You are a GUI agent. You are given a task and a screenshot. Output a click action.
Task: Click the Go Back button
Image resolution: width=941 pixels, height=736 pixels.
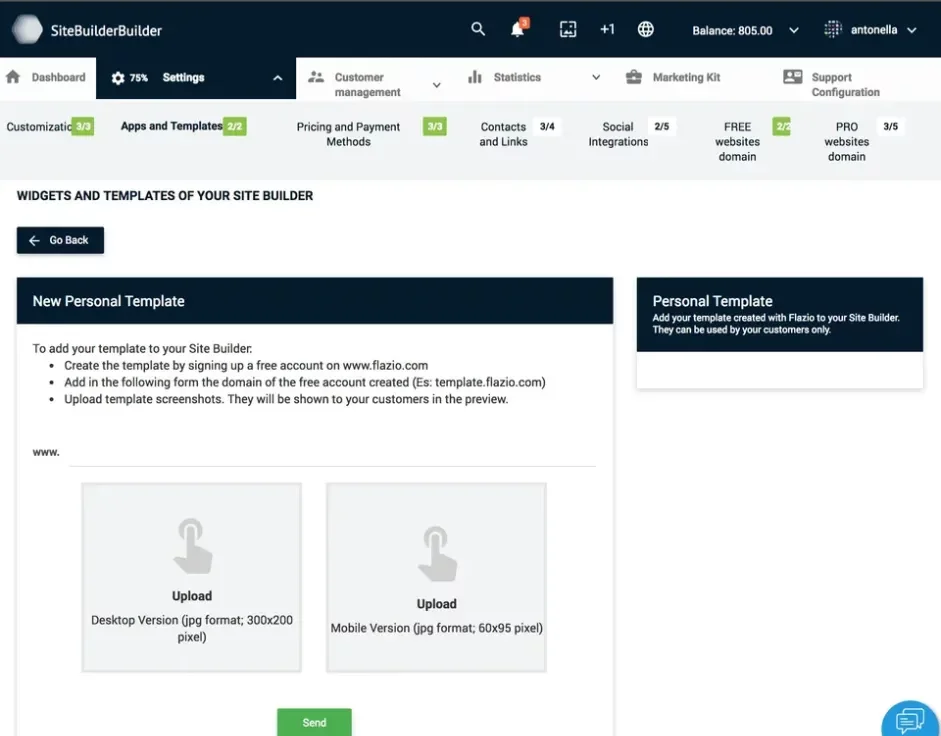60,240
